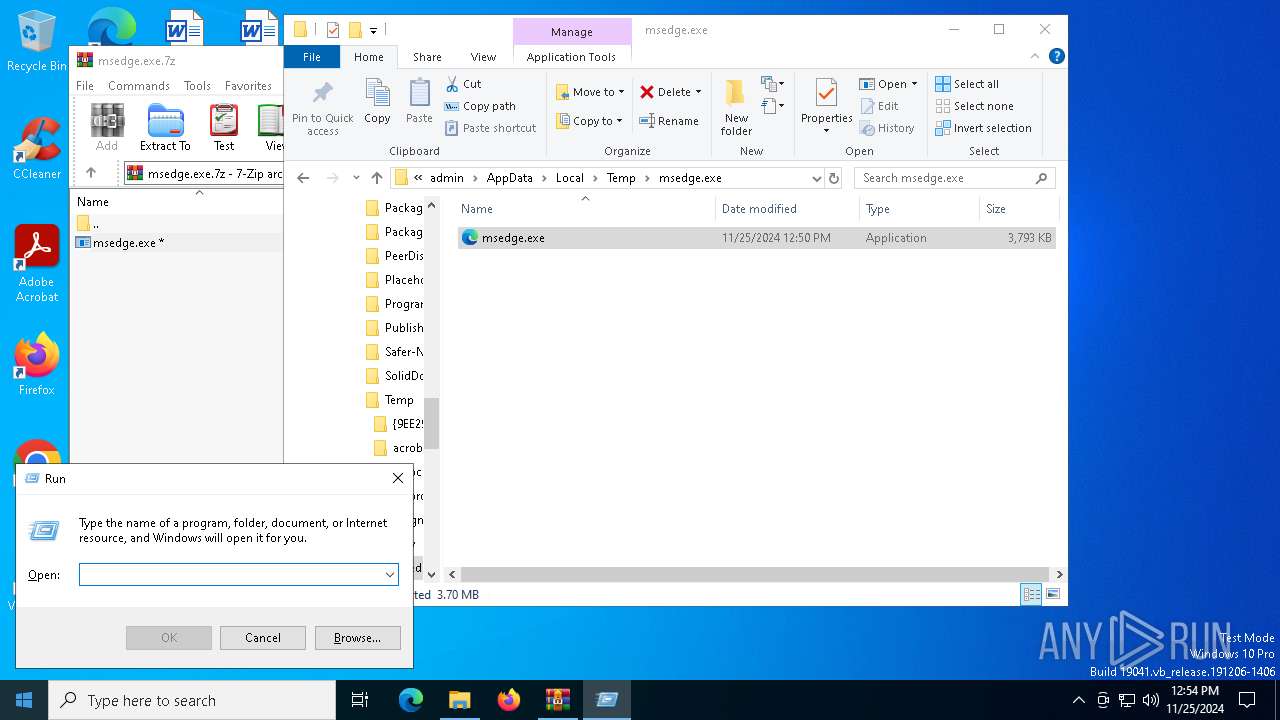Screen dimensions: 1280x720
Task: Click Select none in ribbon
Action: pos(974,106)
